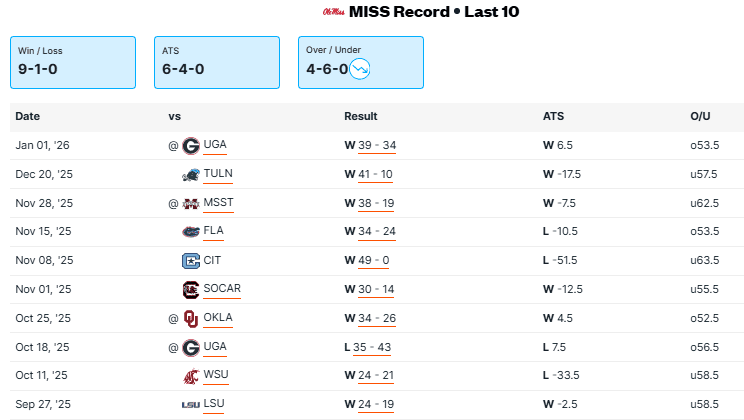Click the Washington State team logo

pos(190,376)
